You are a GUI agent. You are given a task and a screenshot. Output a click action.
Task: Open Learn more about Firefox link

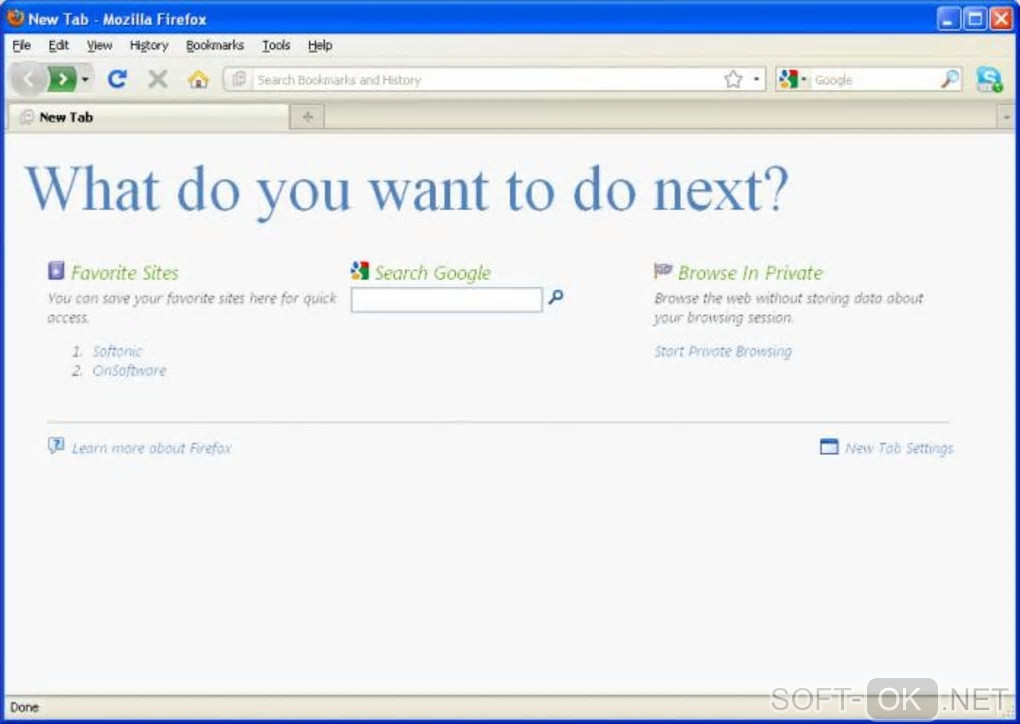tap(152, 448)
